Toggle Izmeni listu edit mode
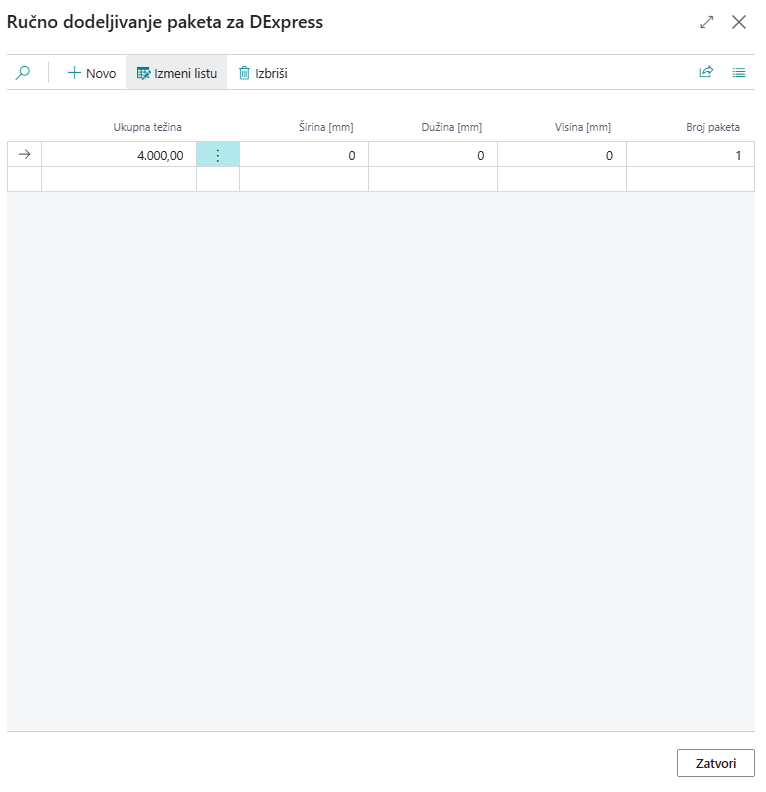The height and width of the screenshot is (792, 766). click(x=176, y=73)
